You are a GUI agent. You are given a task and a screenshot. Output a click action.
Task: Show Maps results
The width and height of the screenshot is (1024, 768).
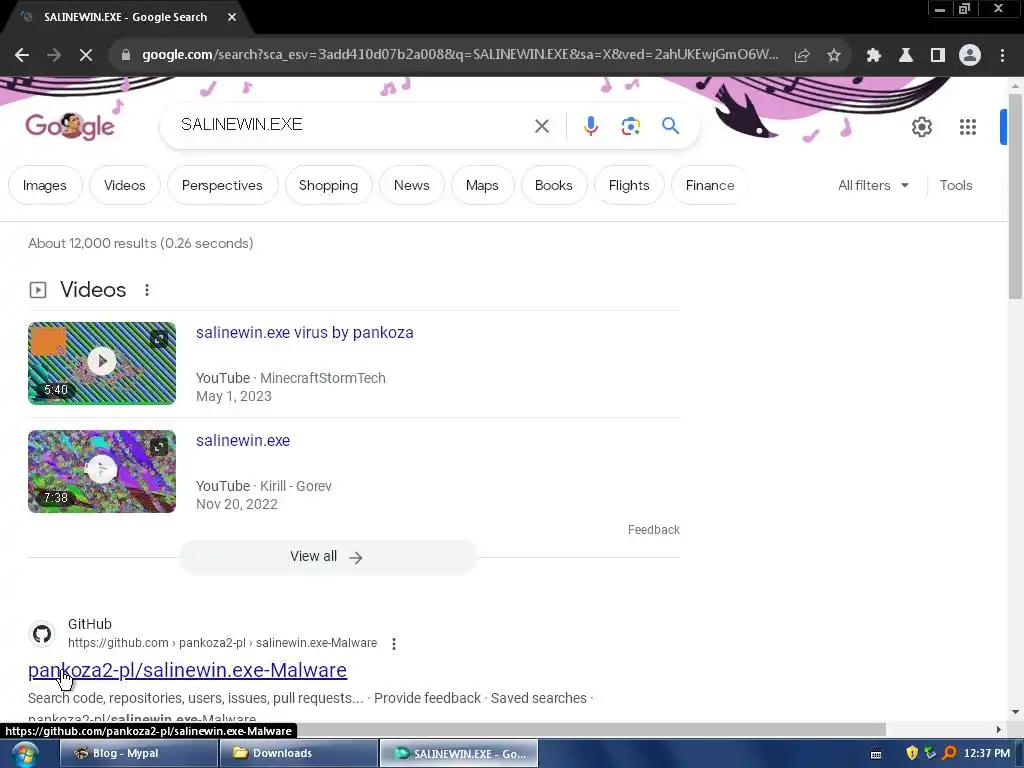pos(482,185)
